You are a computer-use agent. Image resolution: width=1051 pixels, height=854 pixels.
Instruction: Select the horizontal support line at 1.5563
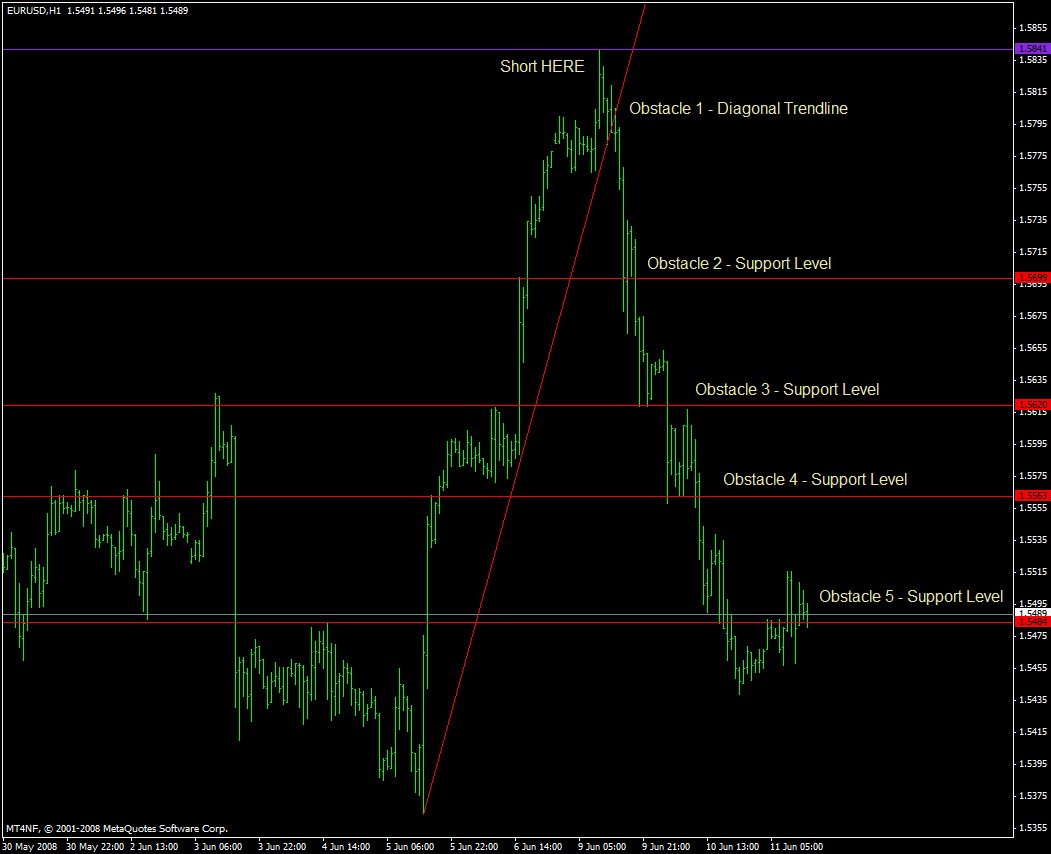(300, 494)
